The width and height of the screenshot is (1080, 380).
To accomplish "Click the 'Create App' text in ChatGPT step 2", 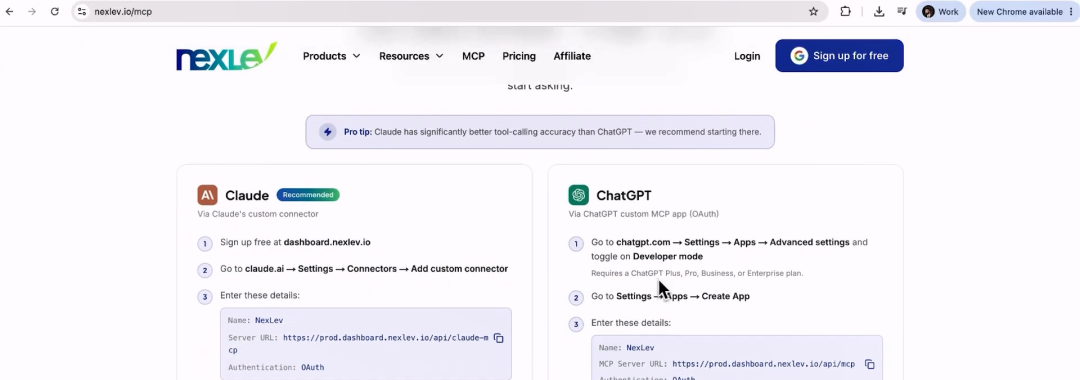I will click(x=725, y=296).
